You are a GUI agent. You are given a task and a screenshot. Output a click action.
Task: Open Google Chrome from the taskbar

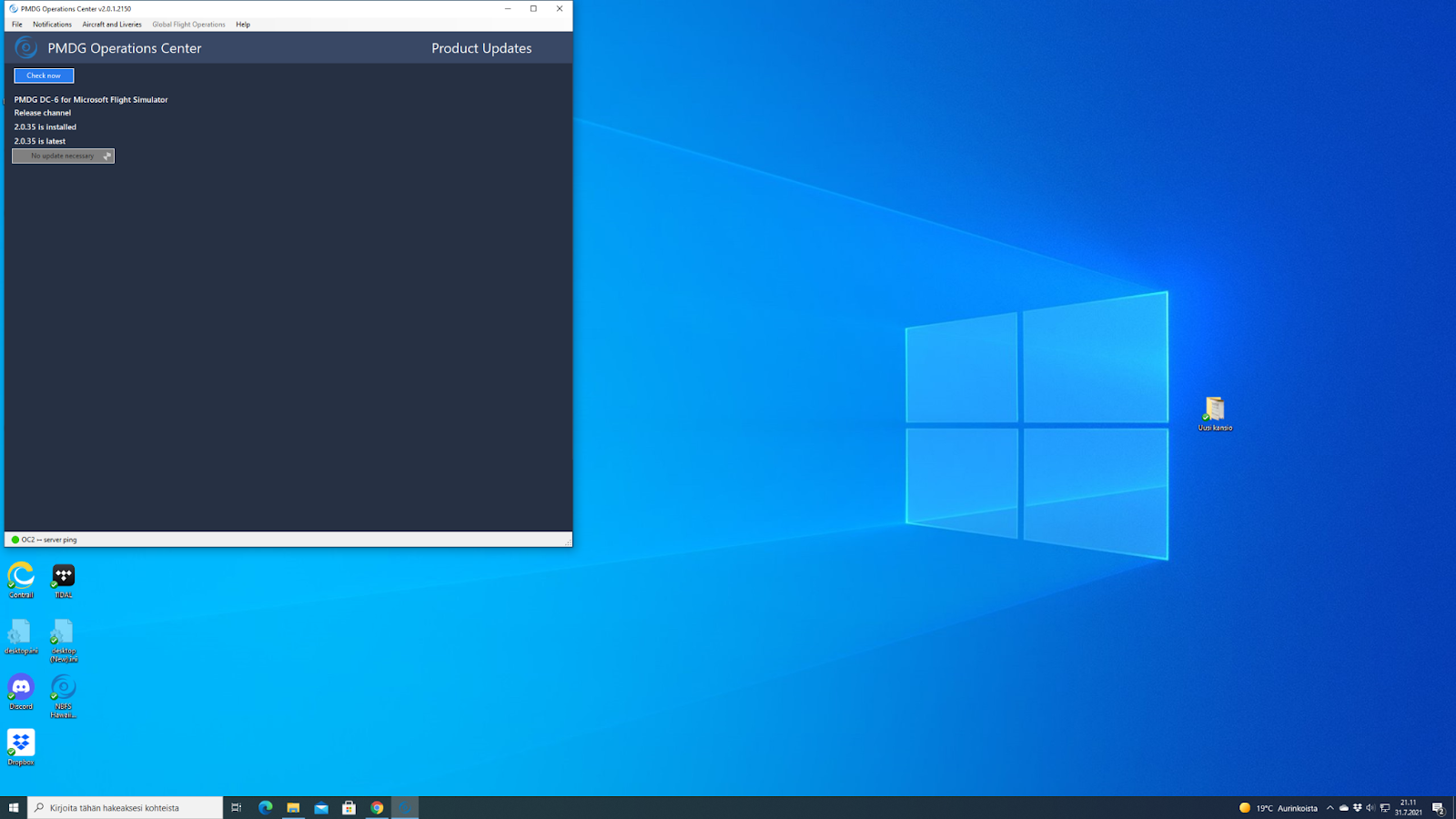(377, 808)
